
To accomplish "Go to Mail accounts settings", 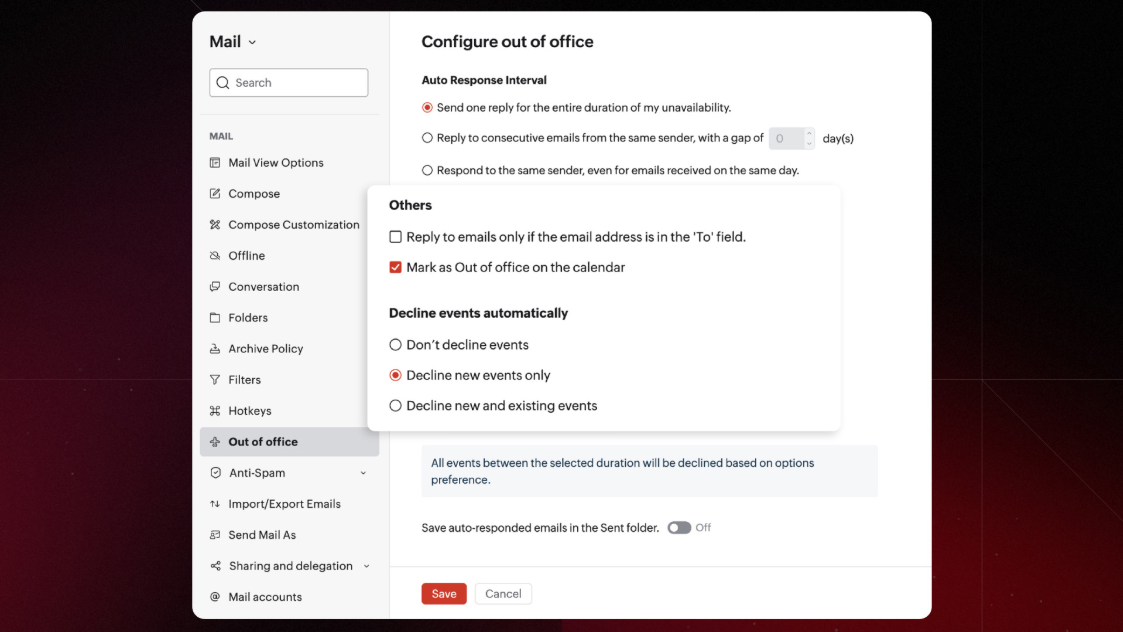I will tap(264, 597).
